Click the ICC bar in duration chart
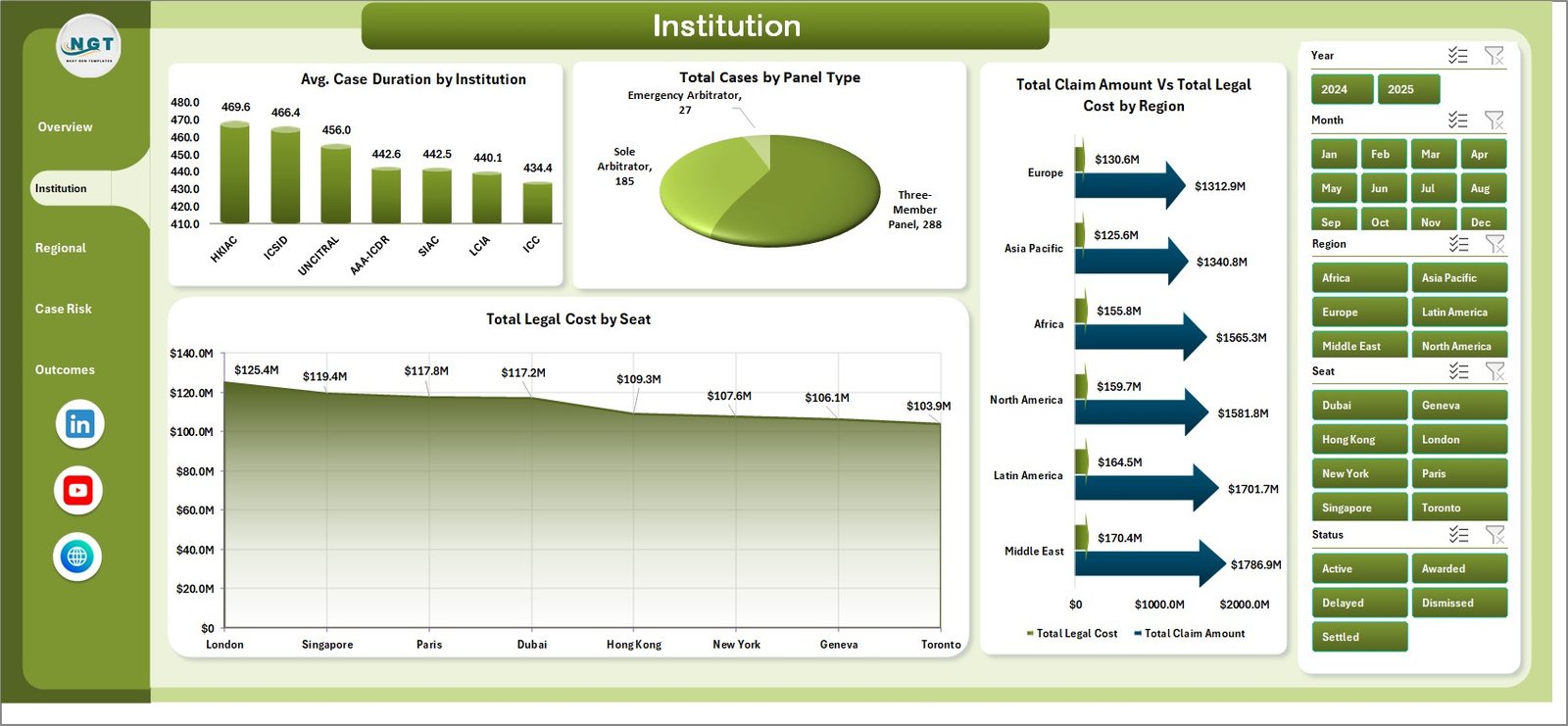 click(x=537, y=203)
